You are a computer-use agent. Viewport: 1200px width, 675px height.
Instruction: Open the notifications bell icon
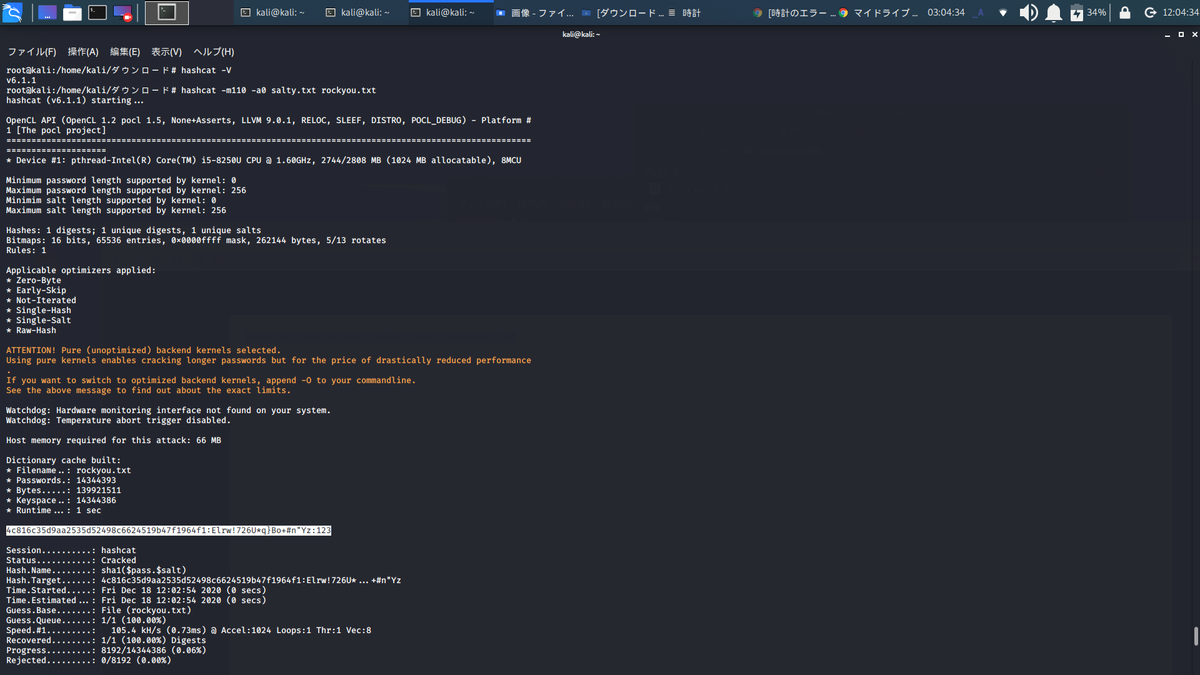pyautogui.click(x=1053, y=13)
